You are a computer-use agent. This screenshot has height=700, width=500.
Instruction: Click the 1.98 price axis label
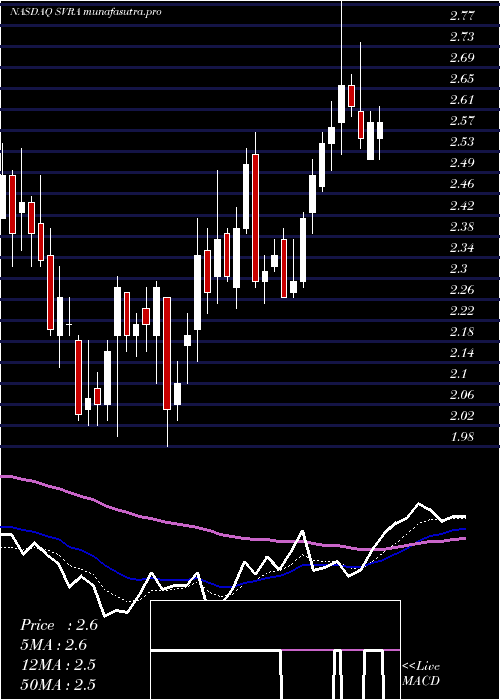tap(462, 437)
